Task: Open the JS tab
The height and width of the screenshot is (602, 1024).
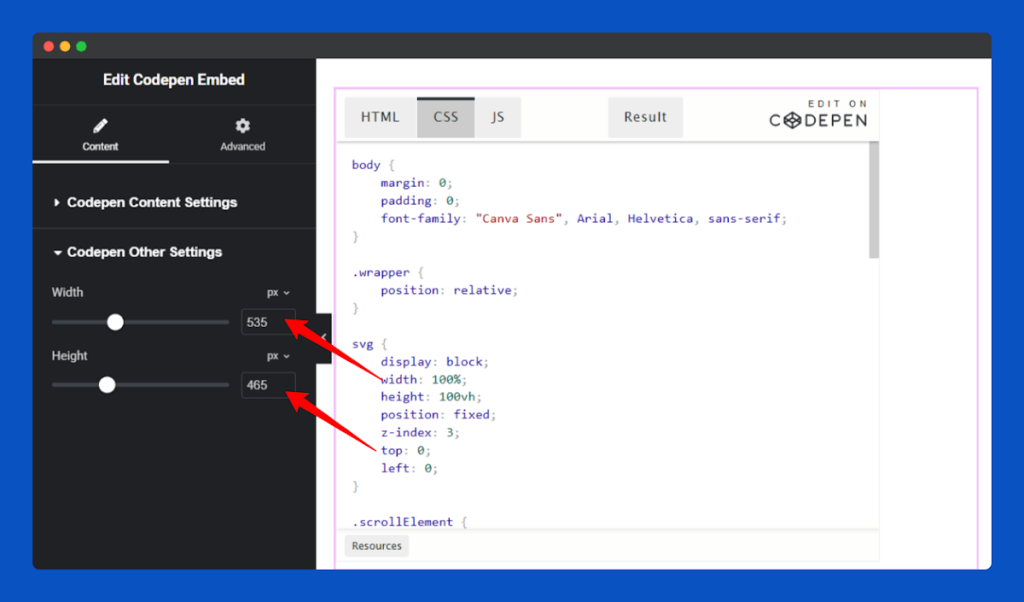Action: coord(498,116)
